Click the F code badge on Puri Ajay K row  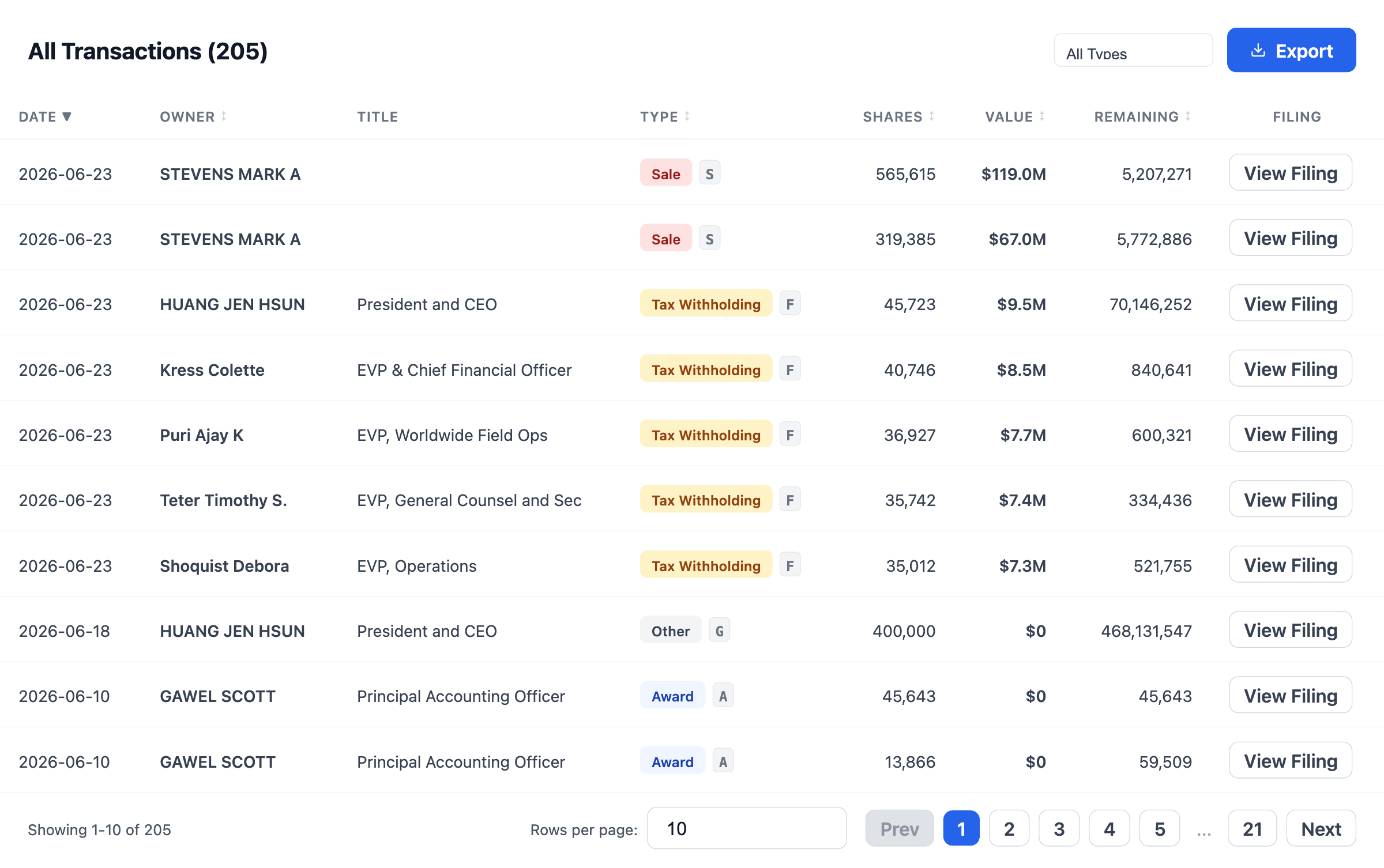pos(790,434)
